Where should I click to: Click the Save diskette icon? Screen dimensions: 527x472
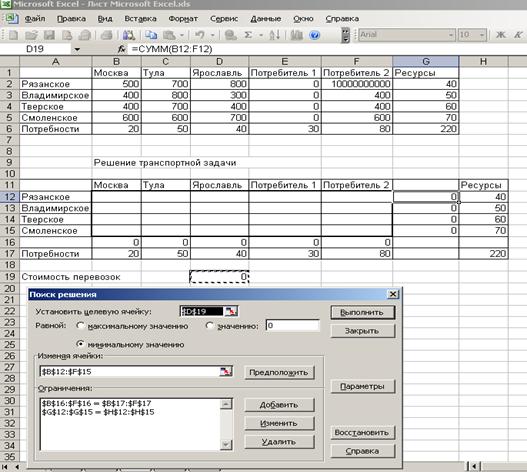tap(49, 35)
